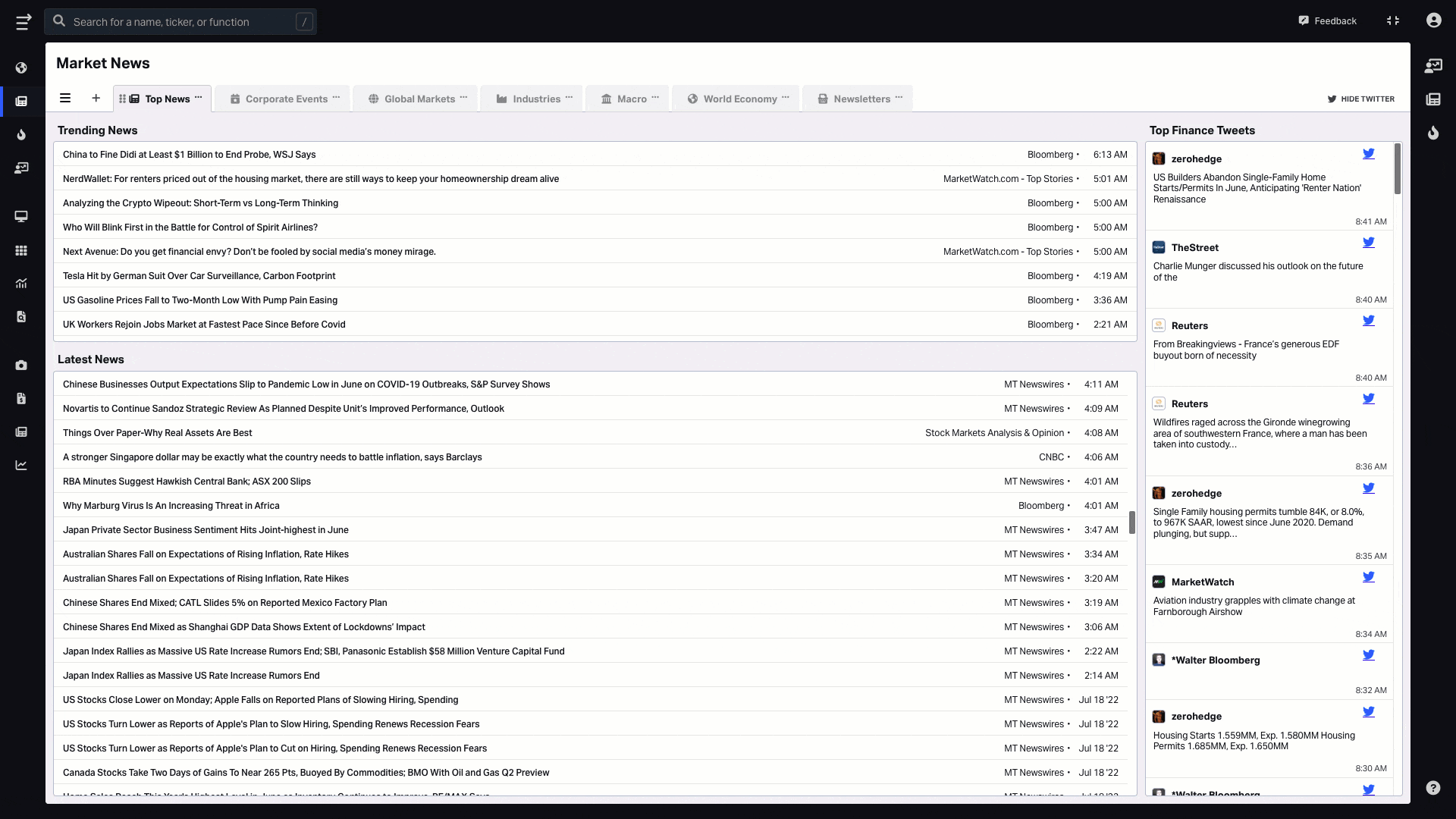Click the add new tab plus icon
Viewport: 1456px width, 819px height.
point(96,98)
